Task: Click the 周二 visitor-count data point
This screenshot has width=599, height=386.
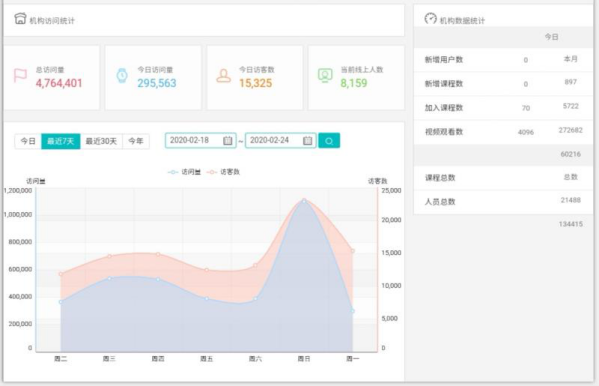Action: point(61,274)
